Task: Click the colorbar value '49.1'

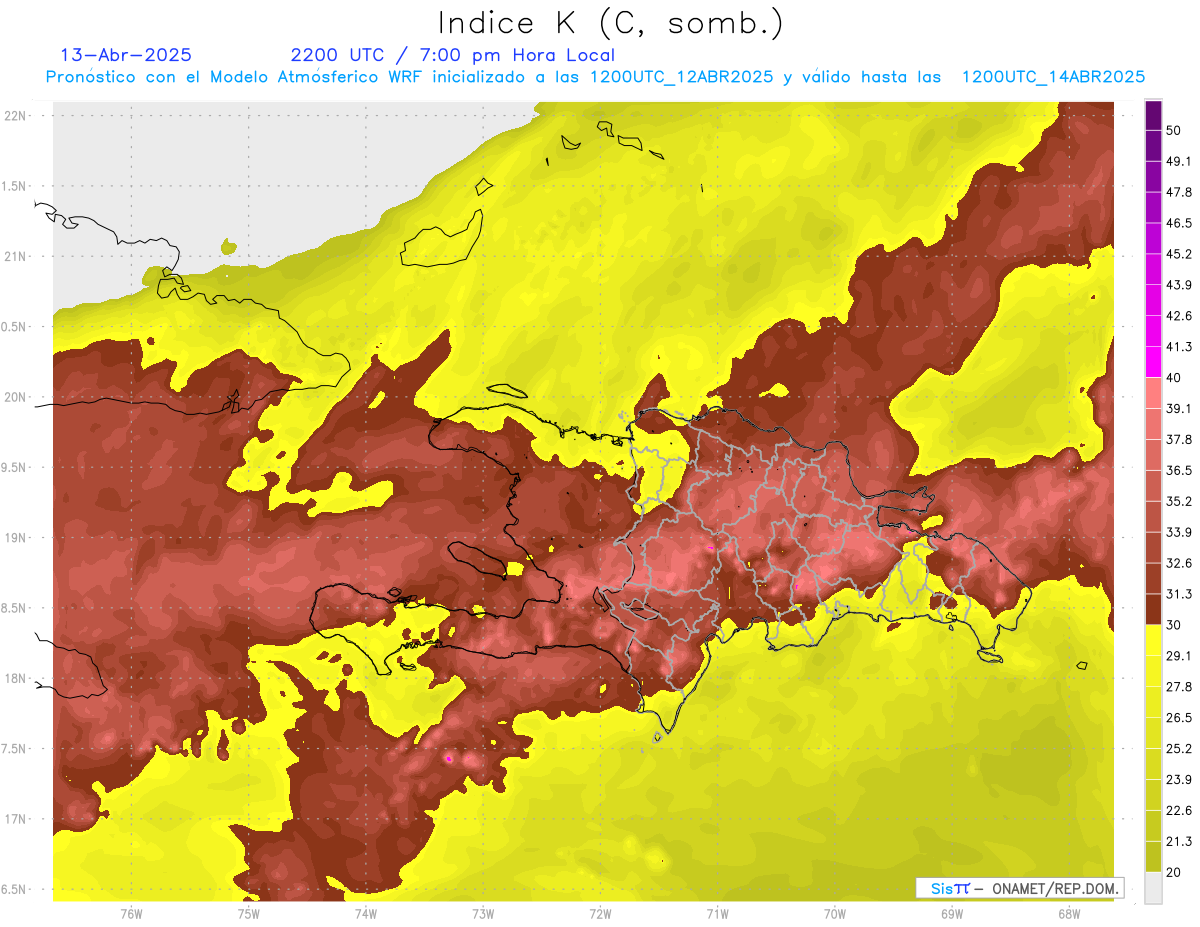Action: 1179,162
